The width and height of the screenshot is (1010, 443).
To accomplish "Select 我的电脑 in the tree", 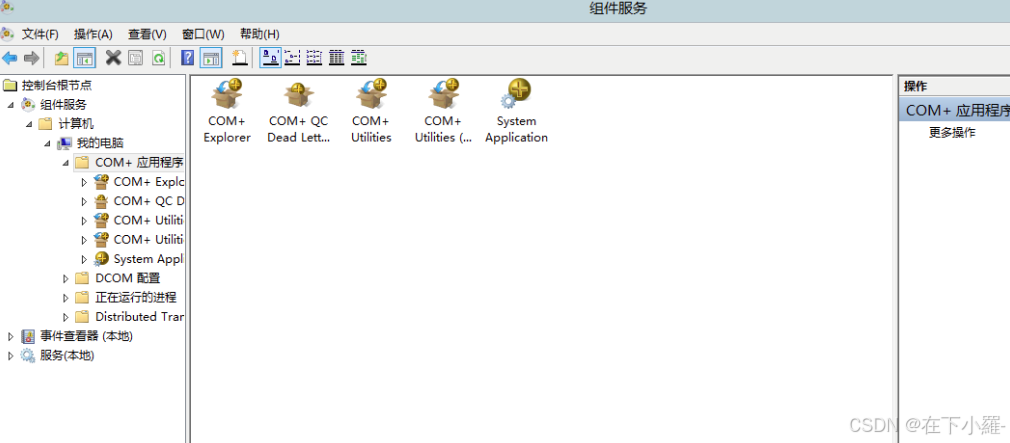I will 100,143.
